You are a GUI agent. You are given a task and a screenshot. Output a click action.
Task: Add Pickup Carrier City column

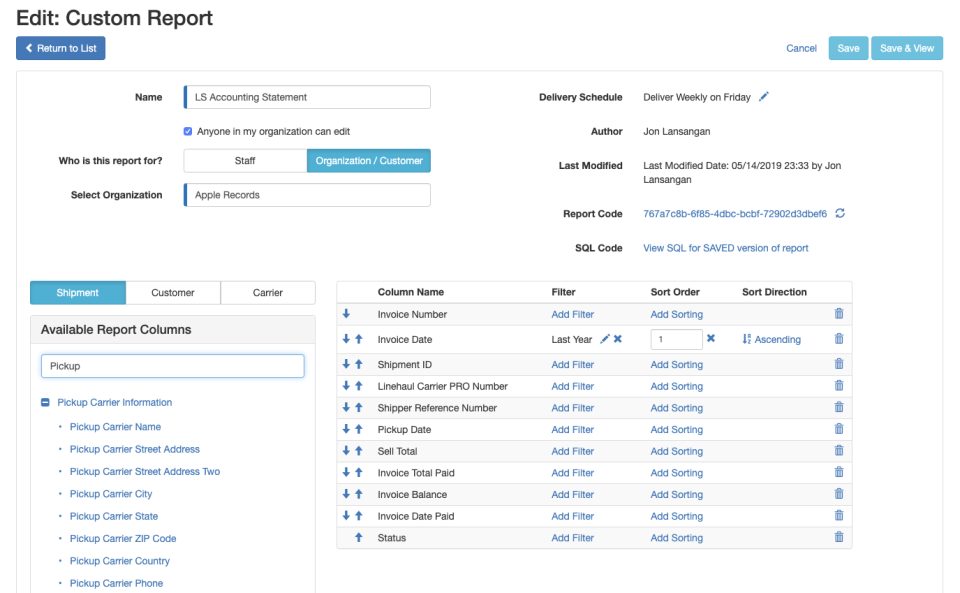tap(111, 494)
